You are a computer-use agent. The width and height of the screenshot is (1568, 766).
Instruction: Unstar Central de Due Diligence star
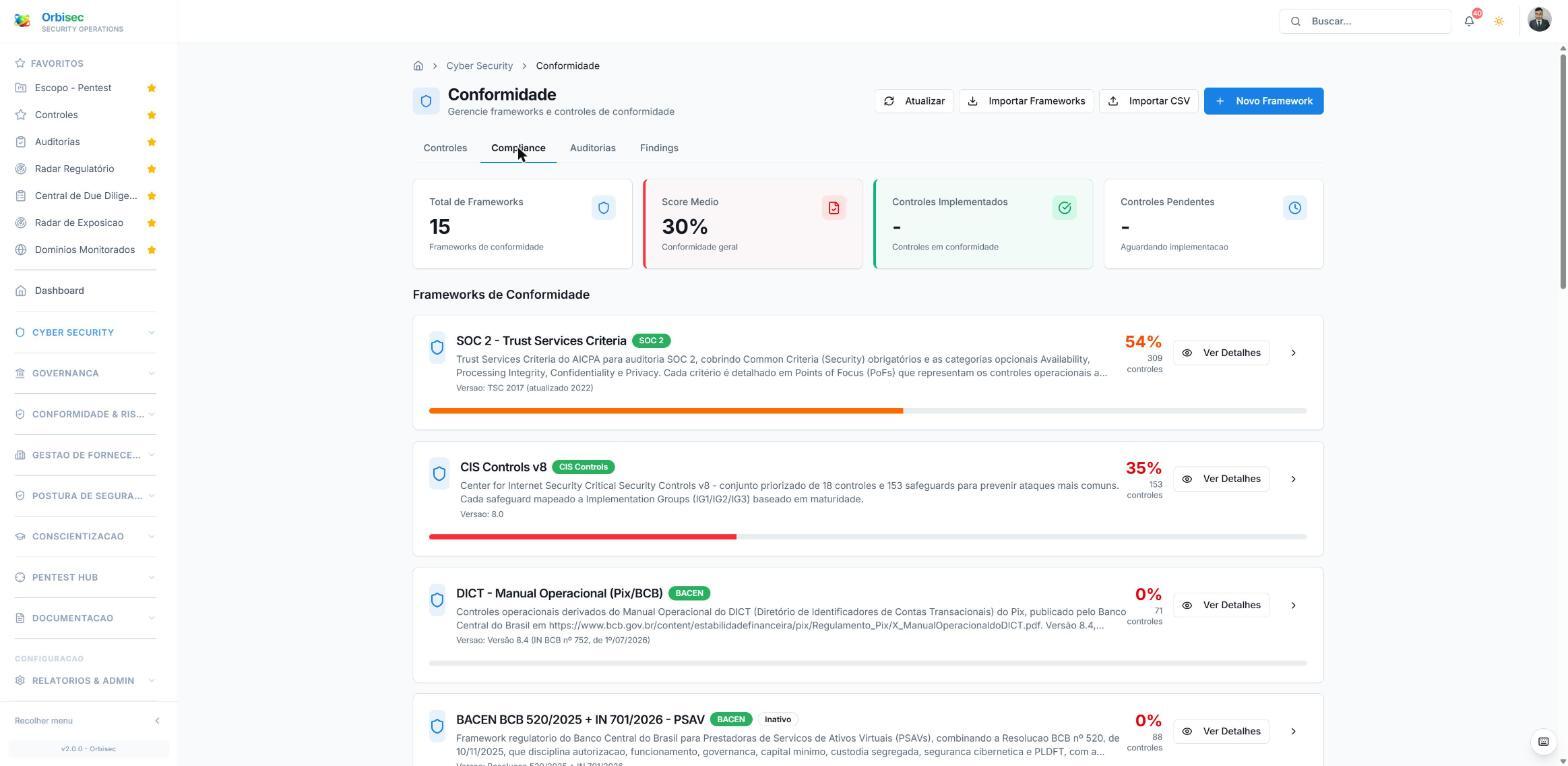152,196
